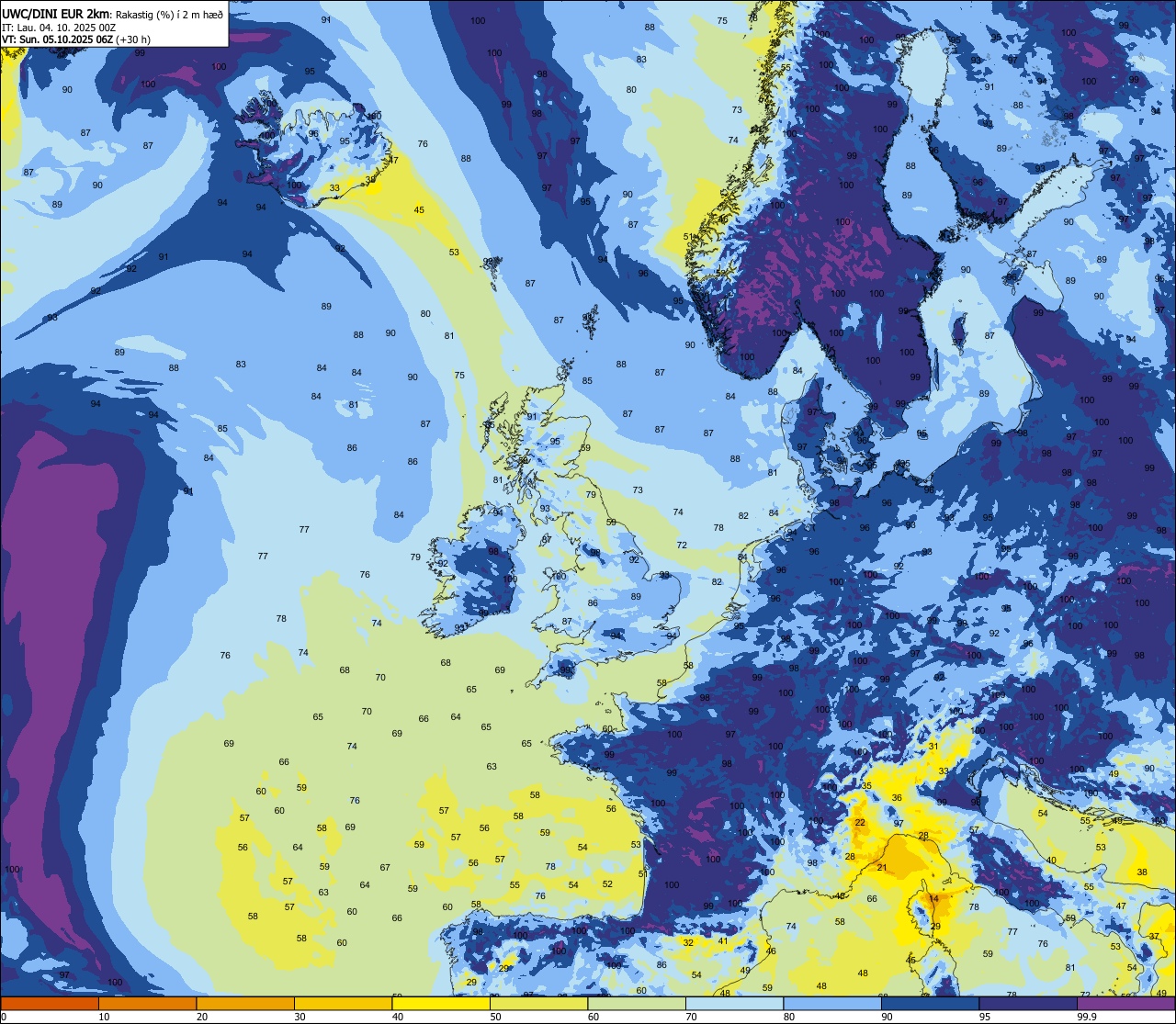Viewport: 1176px width, 1024px height.
Task: Click the '10' legend tick label
Action: click(x=104, y=1018)
